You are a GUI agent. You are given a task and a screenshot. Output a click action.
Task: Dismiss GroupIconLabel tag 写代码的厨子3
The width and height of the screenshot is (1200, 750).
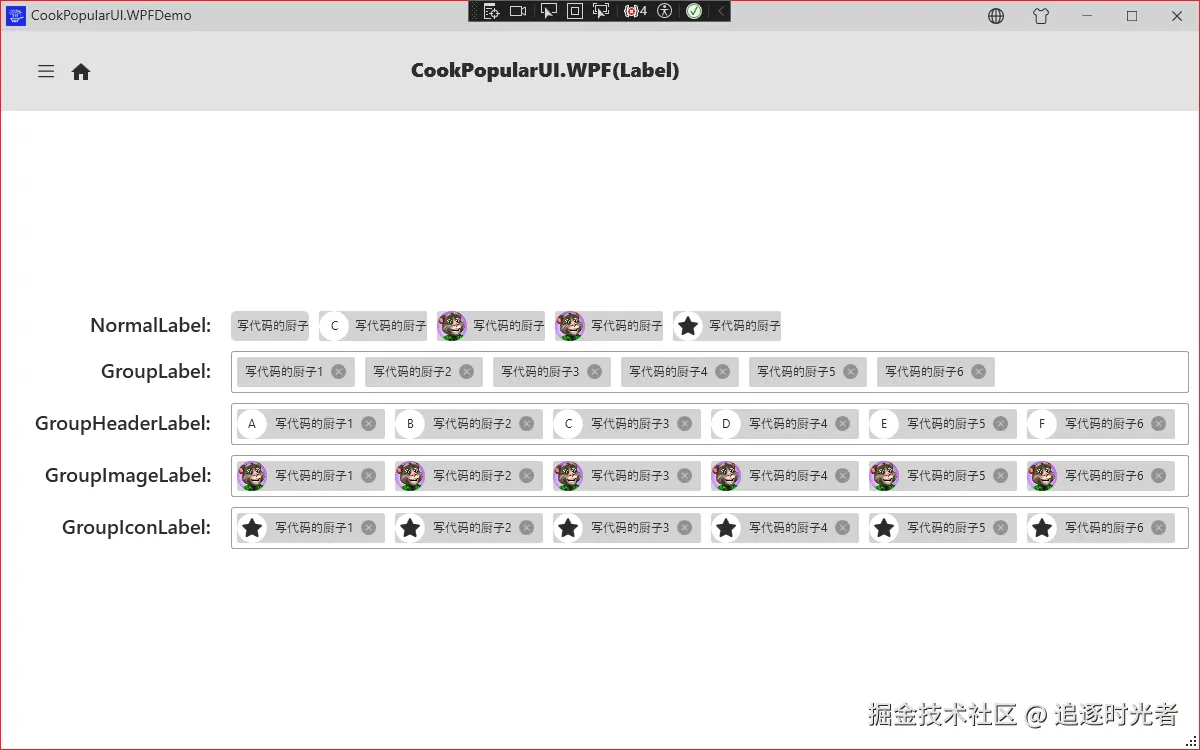(685, 528)
